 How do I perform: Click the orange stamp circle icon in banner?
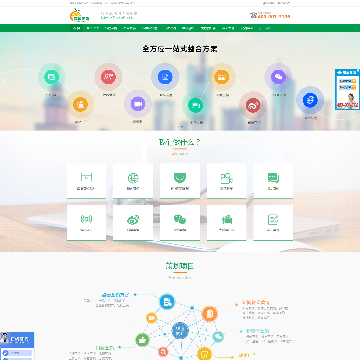click(x=80, y=104)
